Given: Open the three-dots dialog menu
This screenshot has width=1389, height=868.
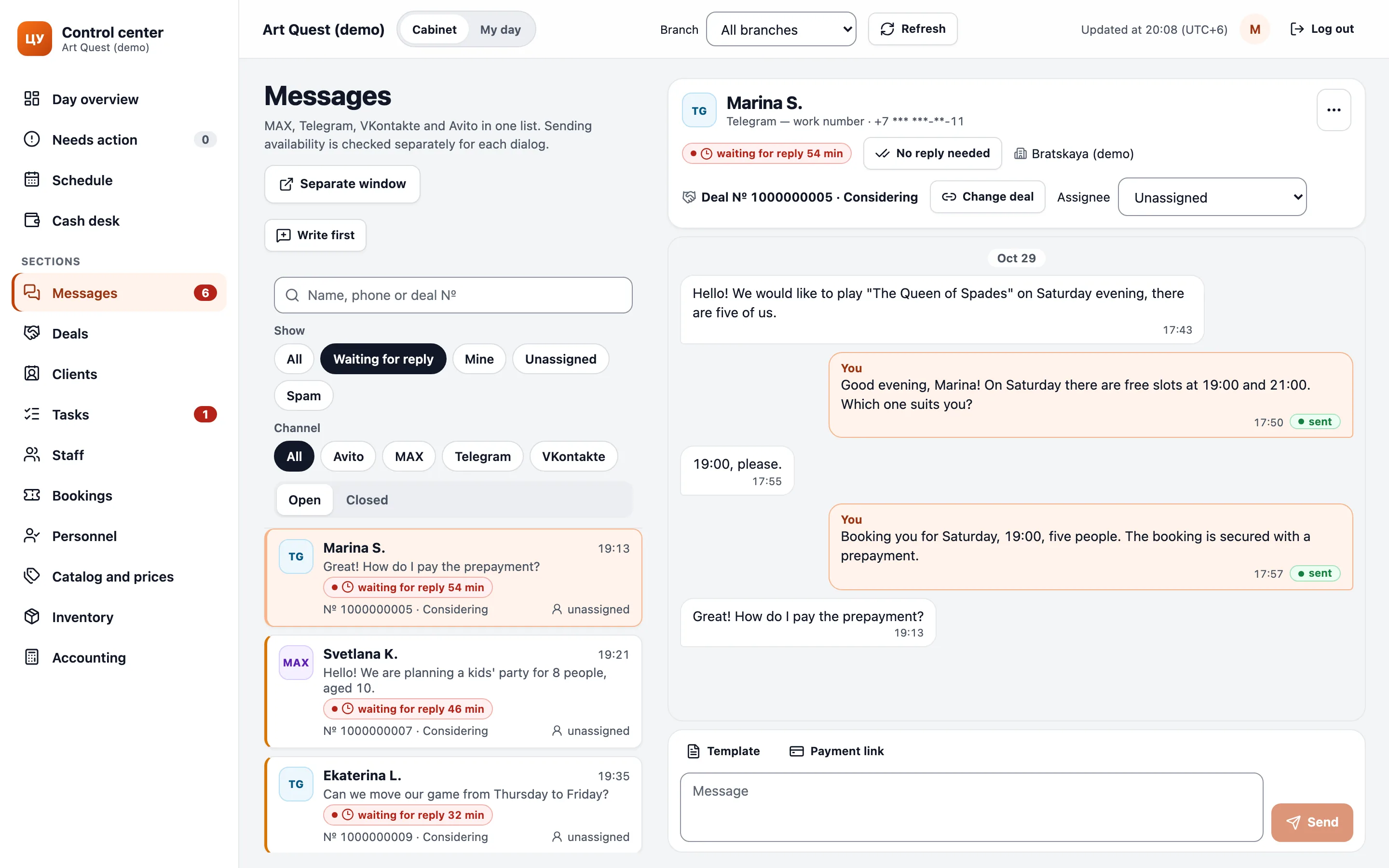Looking at the screenshot, I should click(x=1334, y=110).
